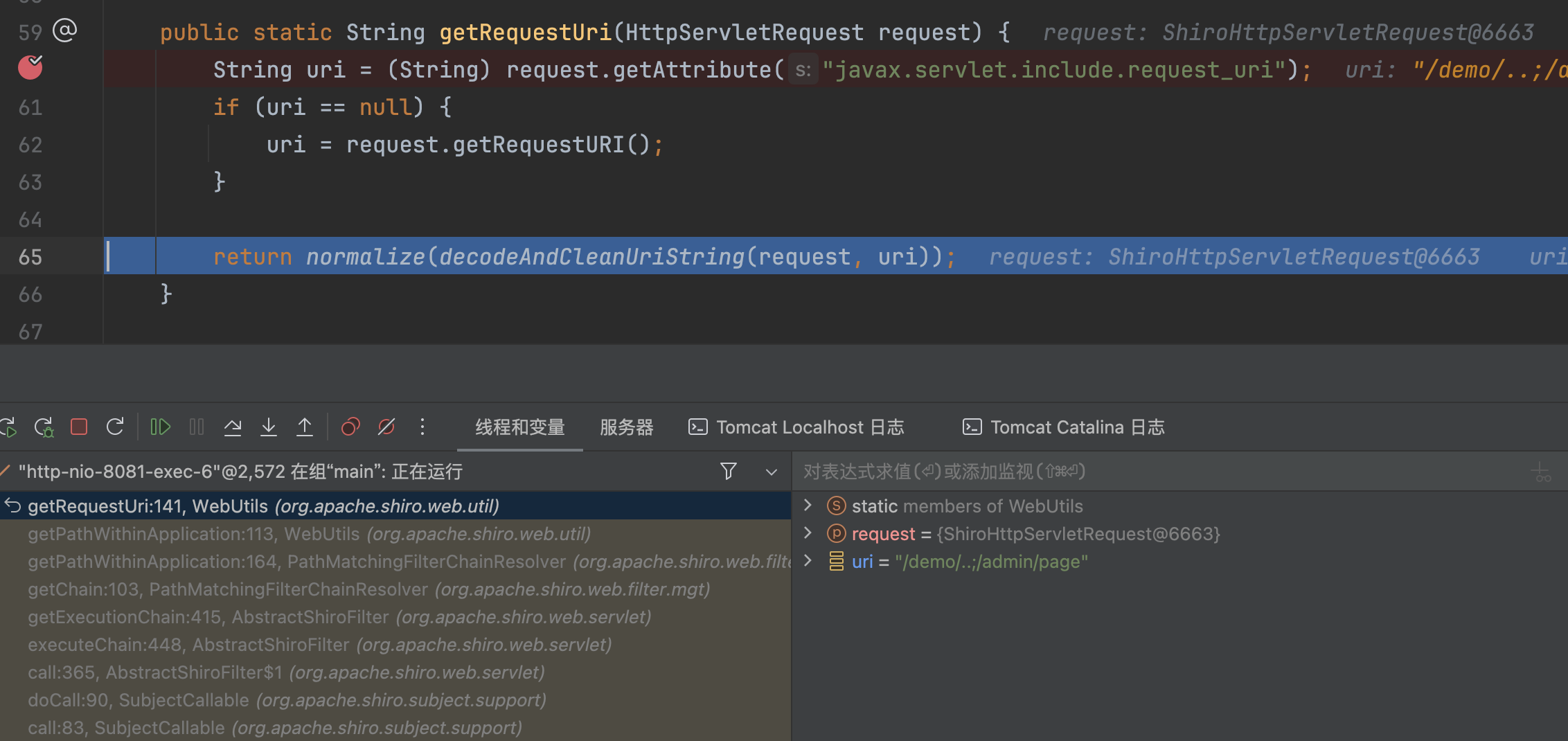Expand the request variable node
This screenshot has width=1568, height=741.
point(808,533)
